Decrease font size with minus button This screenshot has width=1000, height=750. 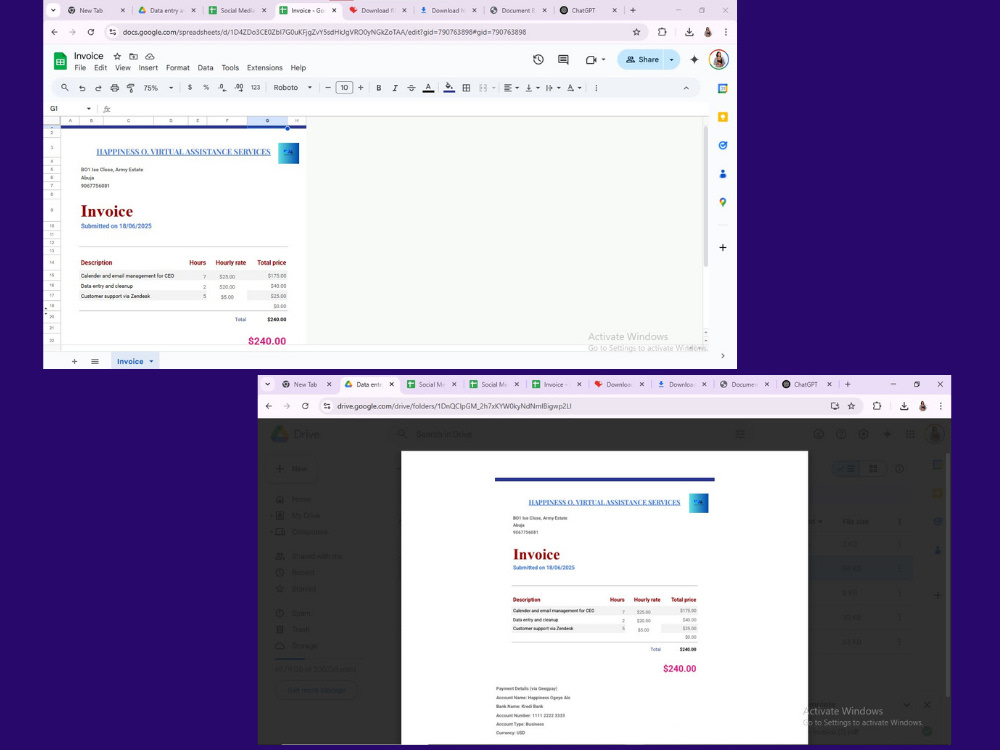coord(328,88)
